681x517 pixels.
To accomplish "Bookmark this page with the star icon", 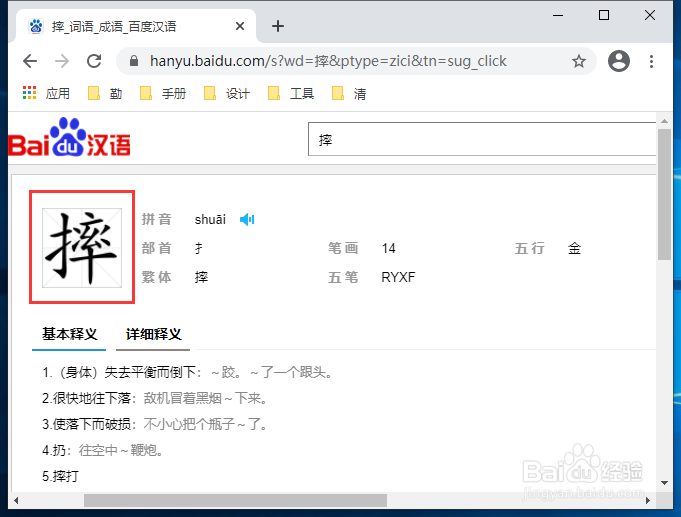I will (x=579, y=61).
